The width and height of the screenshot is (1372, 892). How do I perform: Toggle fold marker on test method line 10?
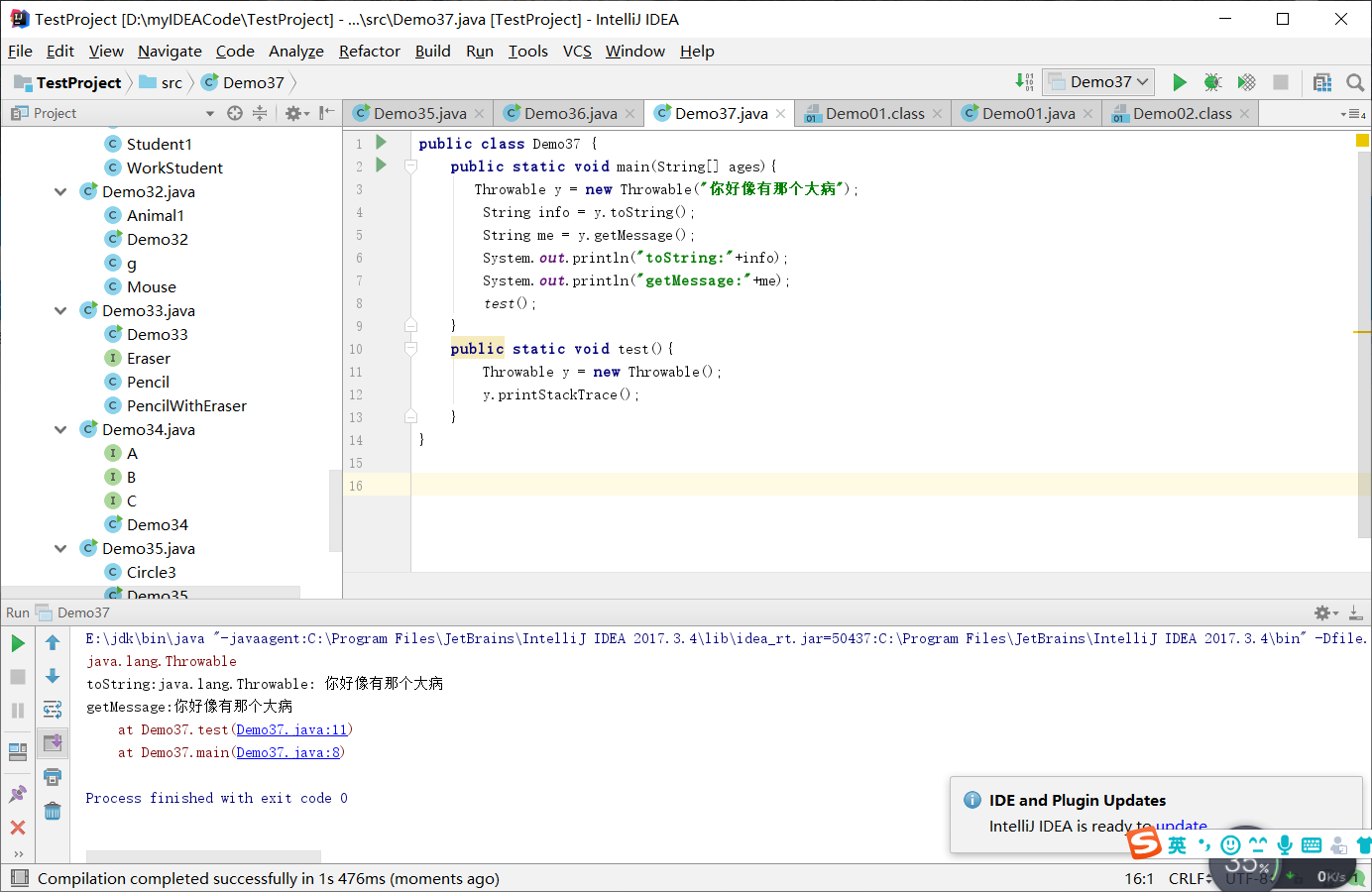[x=410, y=349]
